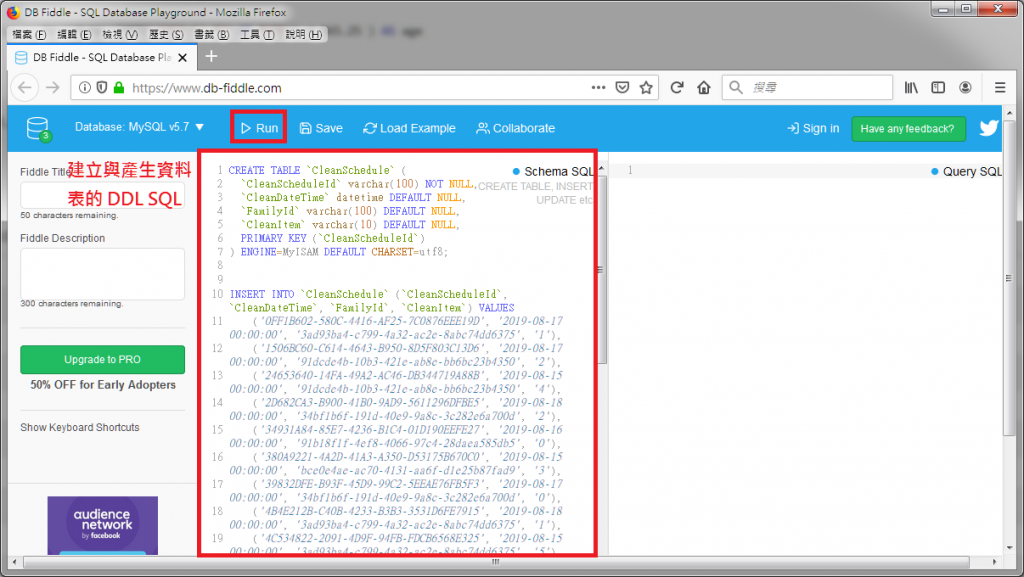Click the page vertical scrollbar
Image resolution: width=1024 pixels, height=577 pixels.
[x=1009, y=277]
